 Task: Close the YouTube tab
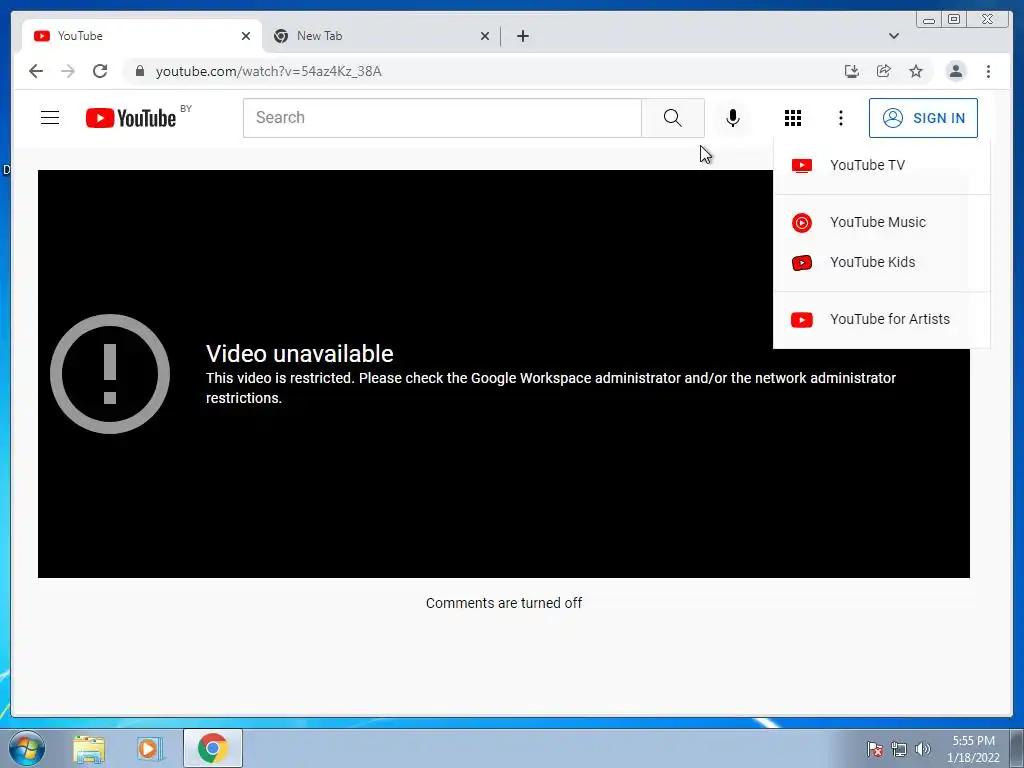coord(246,36)
